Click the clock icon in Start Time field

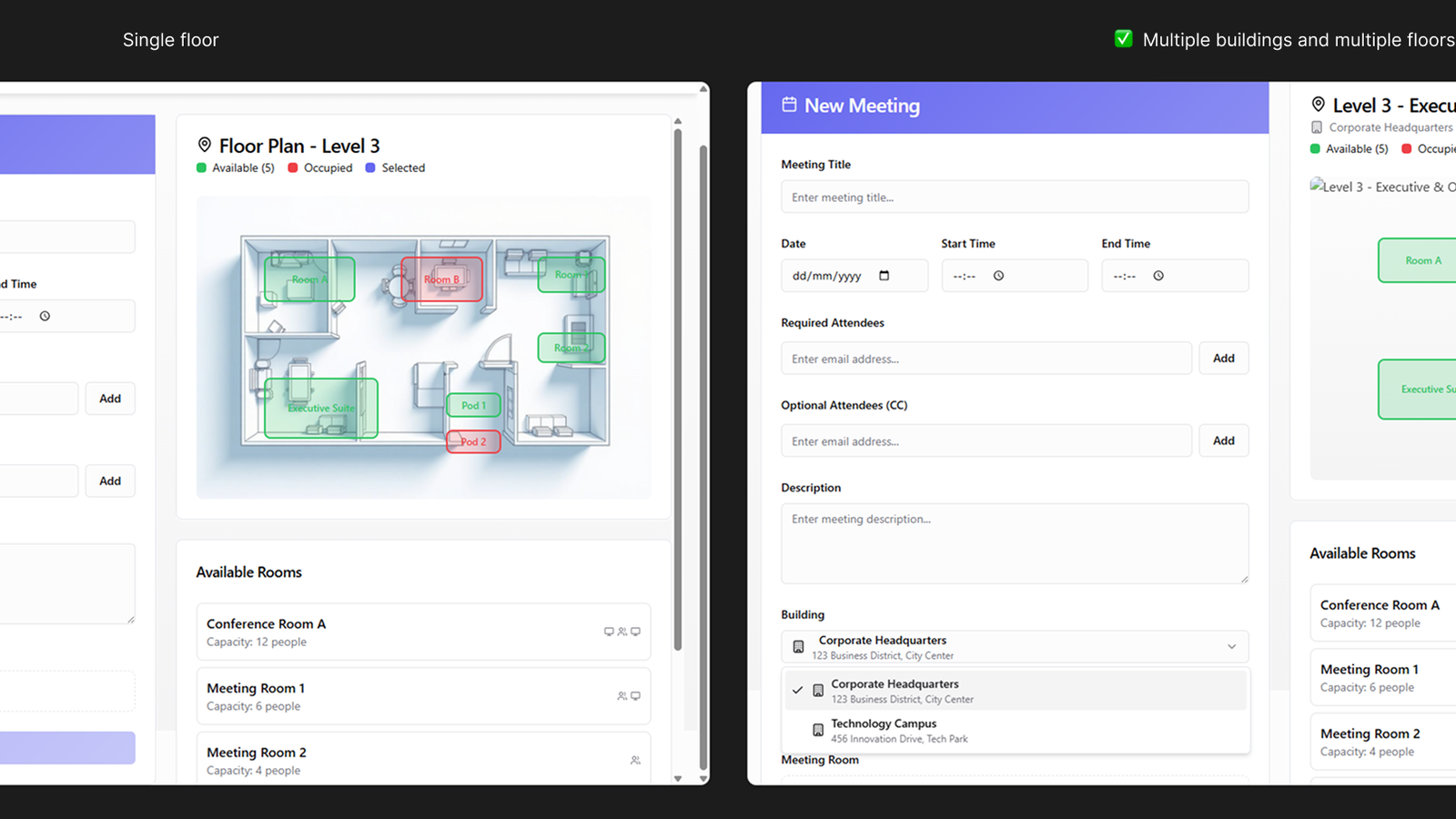tap(998, 276)
